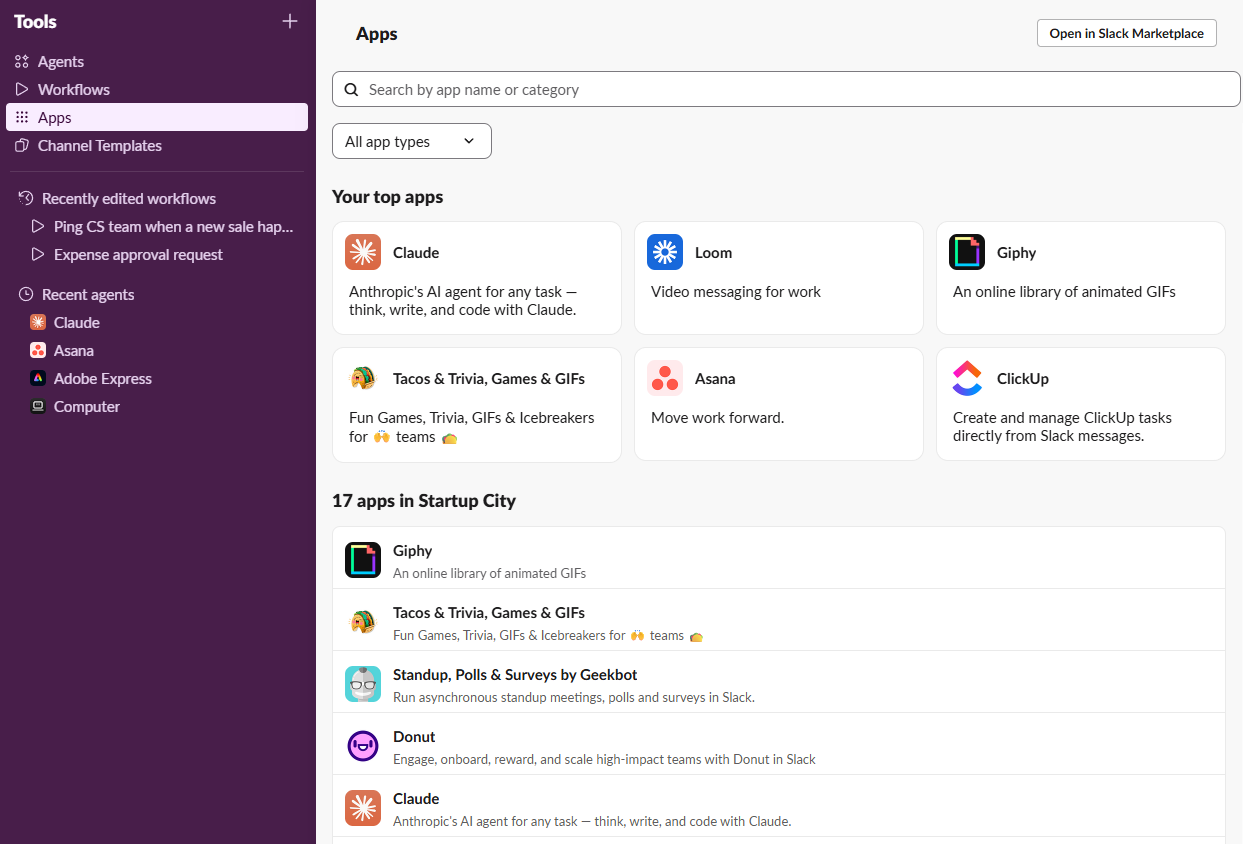The height and width of the screenshot is (844, 1243).
Task: Open the Agents section in sidebar
Action: pos(157,62)
